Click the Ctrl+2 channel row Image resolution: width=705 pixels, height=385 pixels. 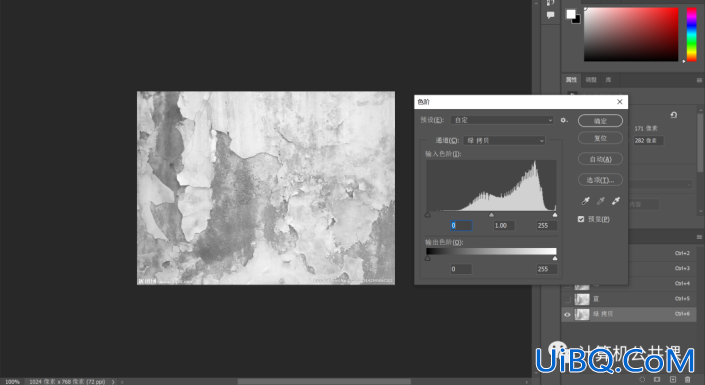(x=662, y=253)
